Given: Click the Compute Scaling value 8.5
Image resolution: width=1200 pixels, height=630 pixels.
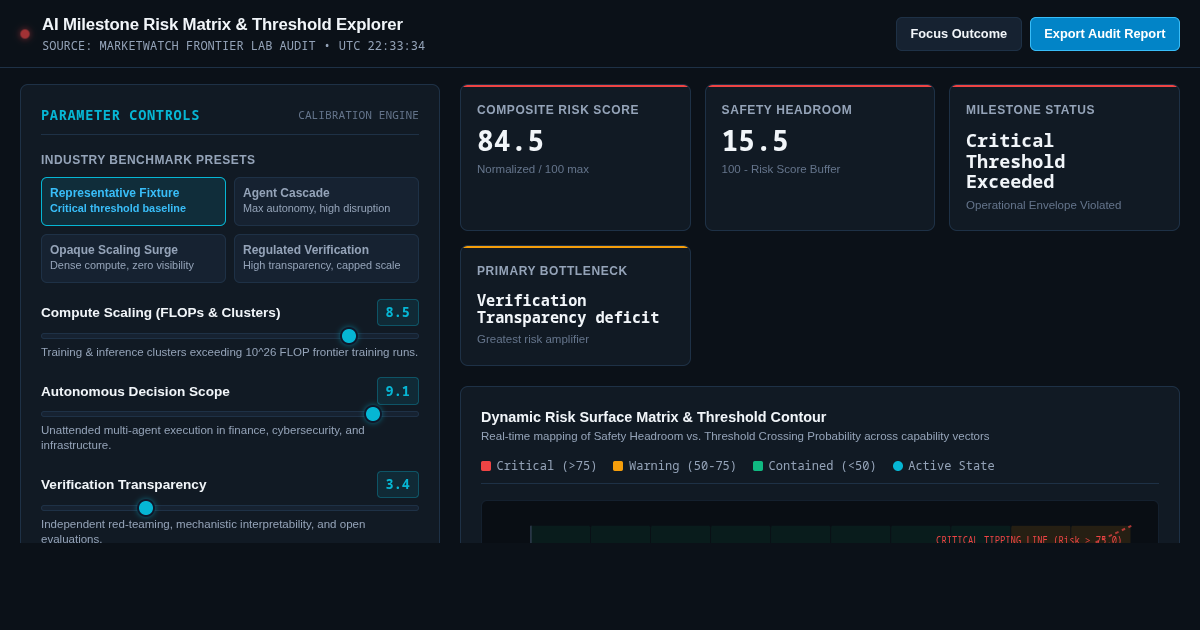Looking at the screenshot, I should tap(398, 312).
